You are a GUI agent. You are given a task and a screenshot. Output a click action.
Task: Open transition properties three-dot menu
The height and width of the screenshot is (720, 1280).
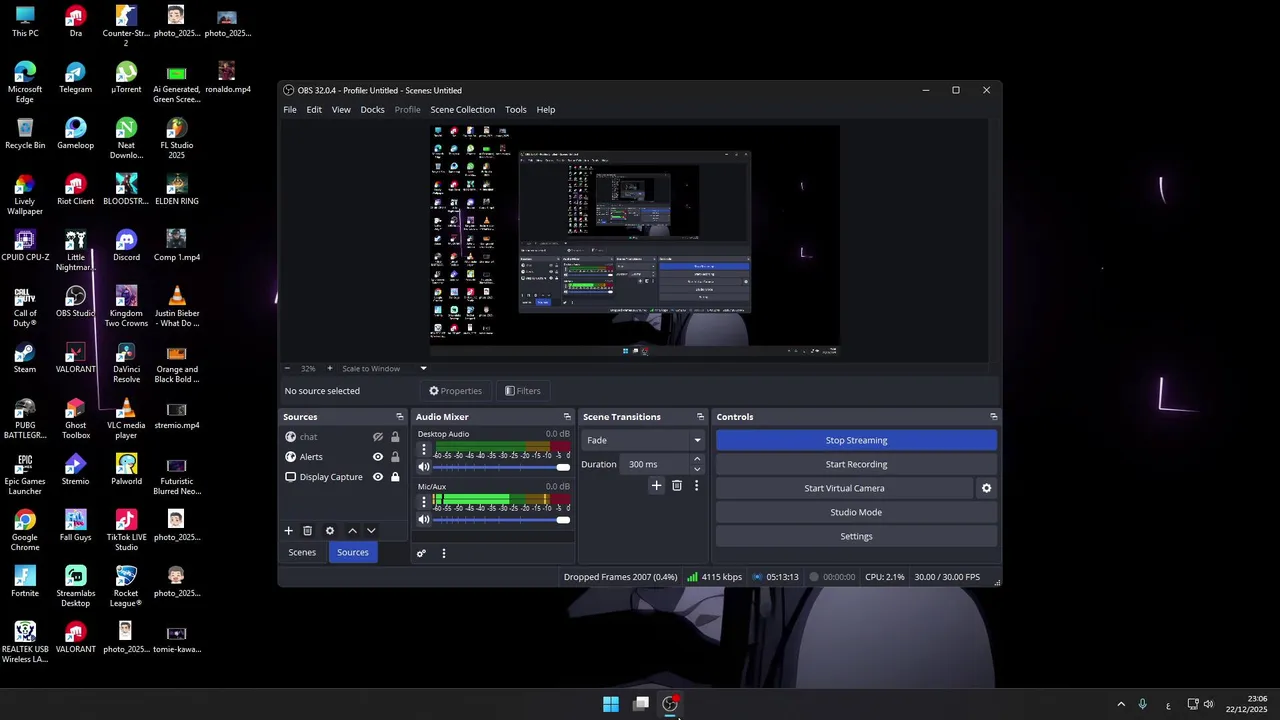[x=697, y=485]
